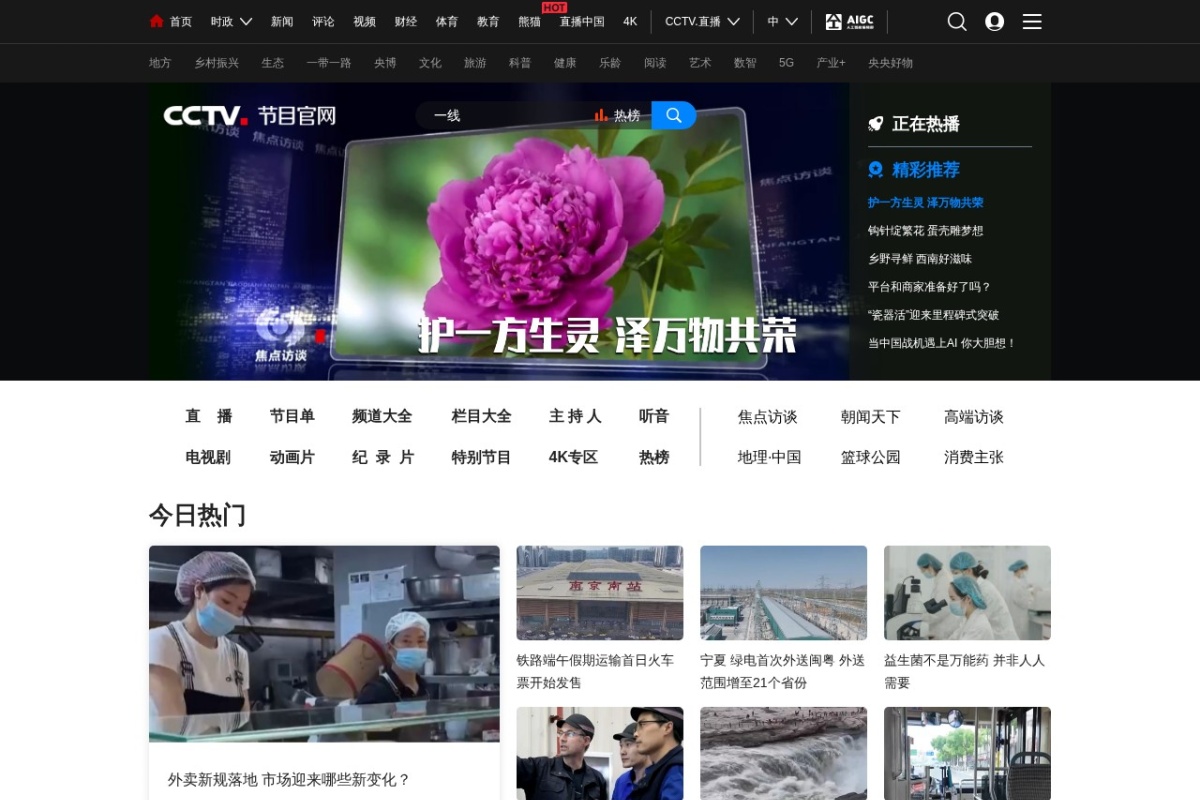Open 新闻 in the top menu
This screenshot has height=800, width=1200.
tap(282, 21)
